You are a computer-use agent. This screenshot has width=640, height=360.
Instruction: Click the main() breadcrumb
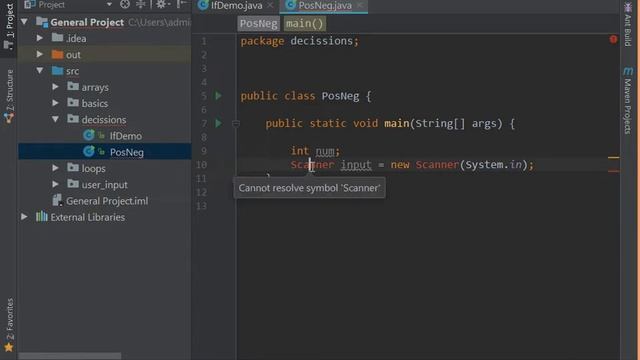point(304,24)
